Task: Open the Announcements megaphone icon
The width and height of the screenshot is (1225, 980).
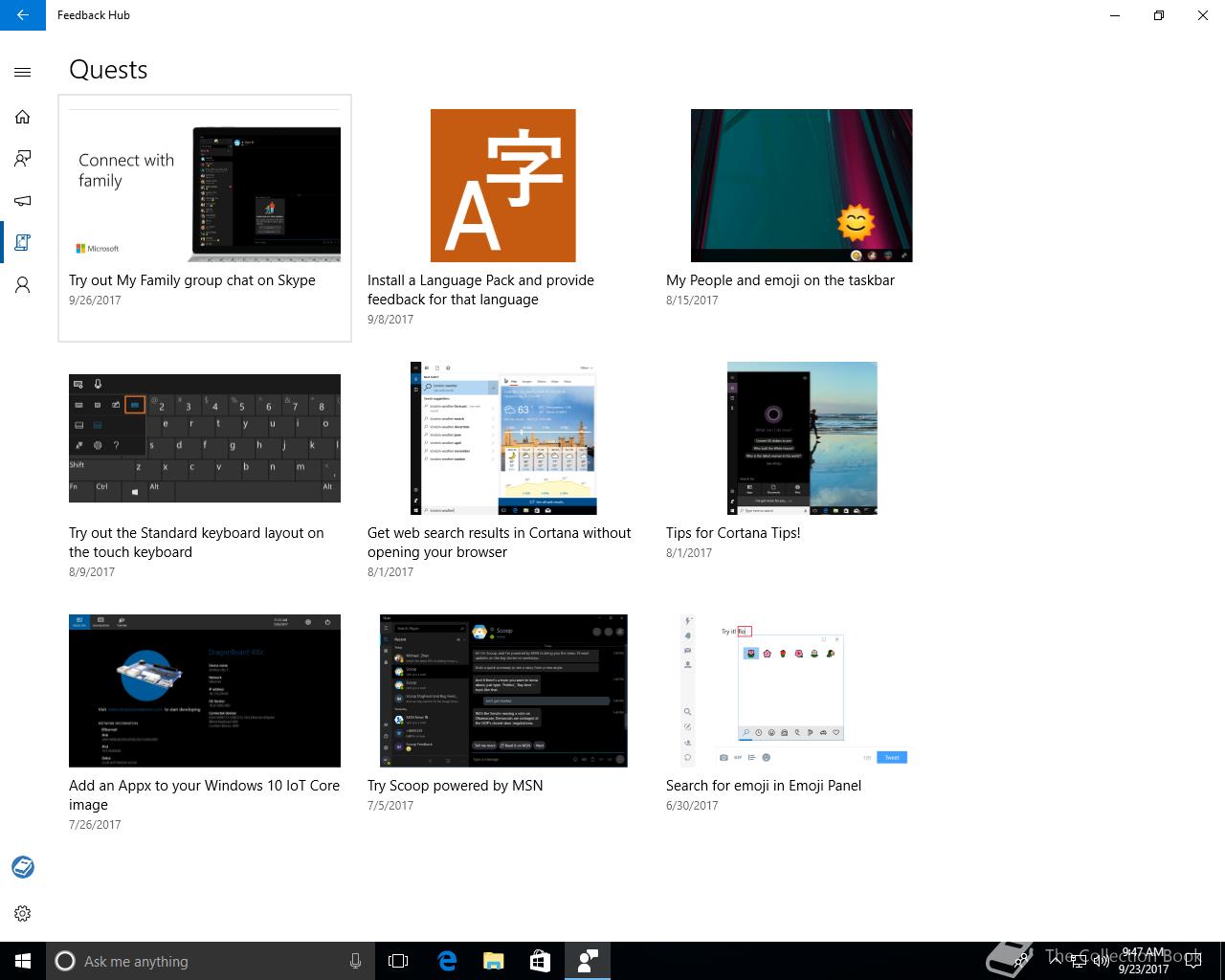Action: (x=23, y=201)
